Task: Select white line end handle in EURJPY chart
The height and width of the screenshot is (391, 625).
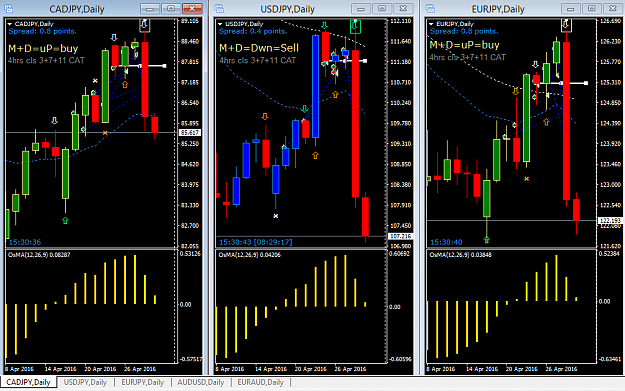Action: [x=586, y=83]
